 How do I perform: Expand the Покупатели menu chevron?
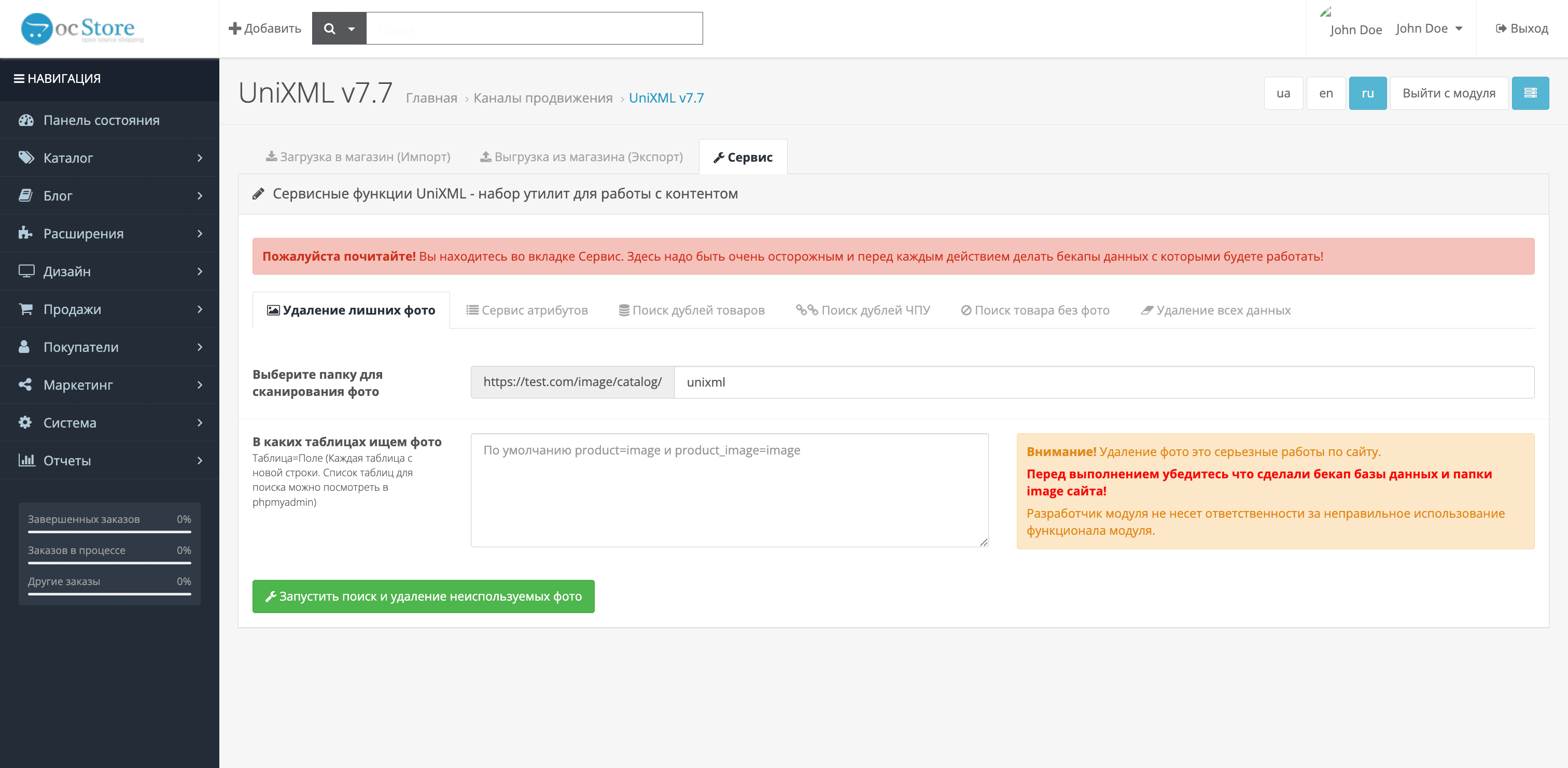(x=200, y=346)
